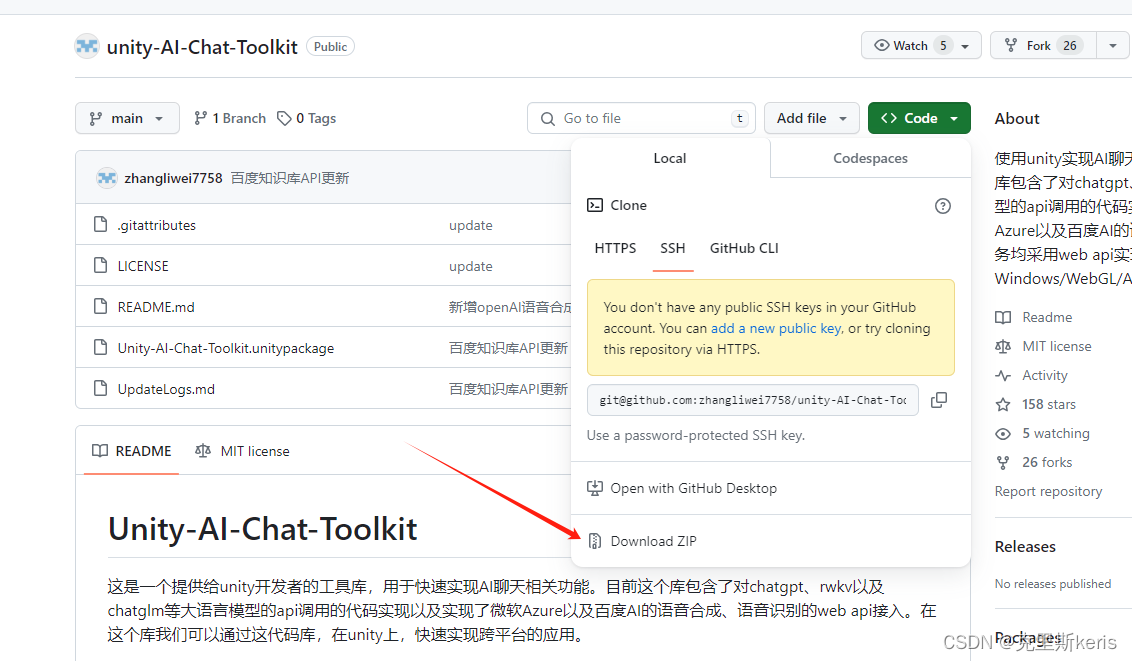Open the main branch selector dropdown
This screenshot has width=1132, height=661.
click(x=127, y=118)
